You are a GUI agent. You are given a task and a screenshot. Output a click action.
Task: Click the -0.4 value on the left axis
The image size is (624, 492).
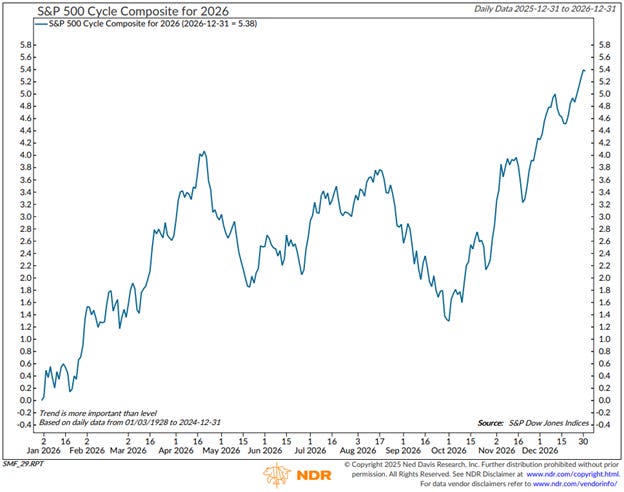(24, 425)
